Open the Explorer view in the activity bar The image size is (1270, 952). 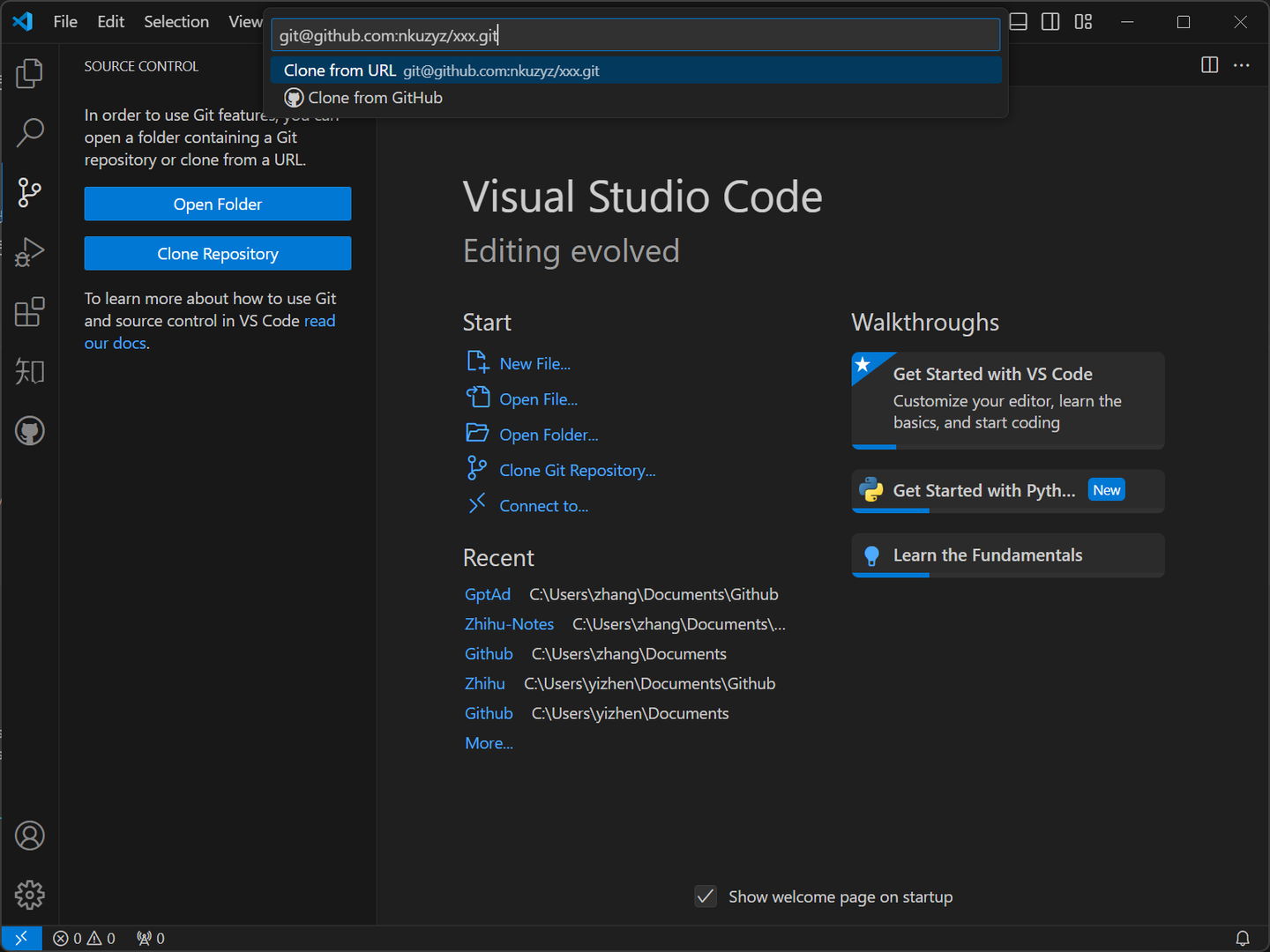[x=29, y=74]
